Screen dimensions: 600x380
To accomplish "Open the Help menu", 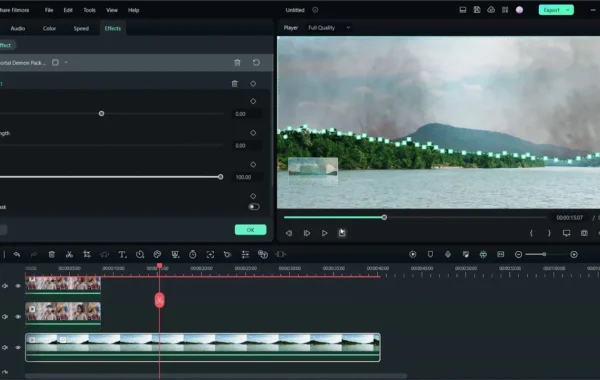I will click(133, 10).
